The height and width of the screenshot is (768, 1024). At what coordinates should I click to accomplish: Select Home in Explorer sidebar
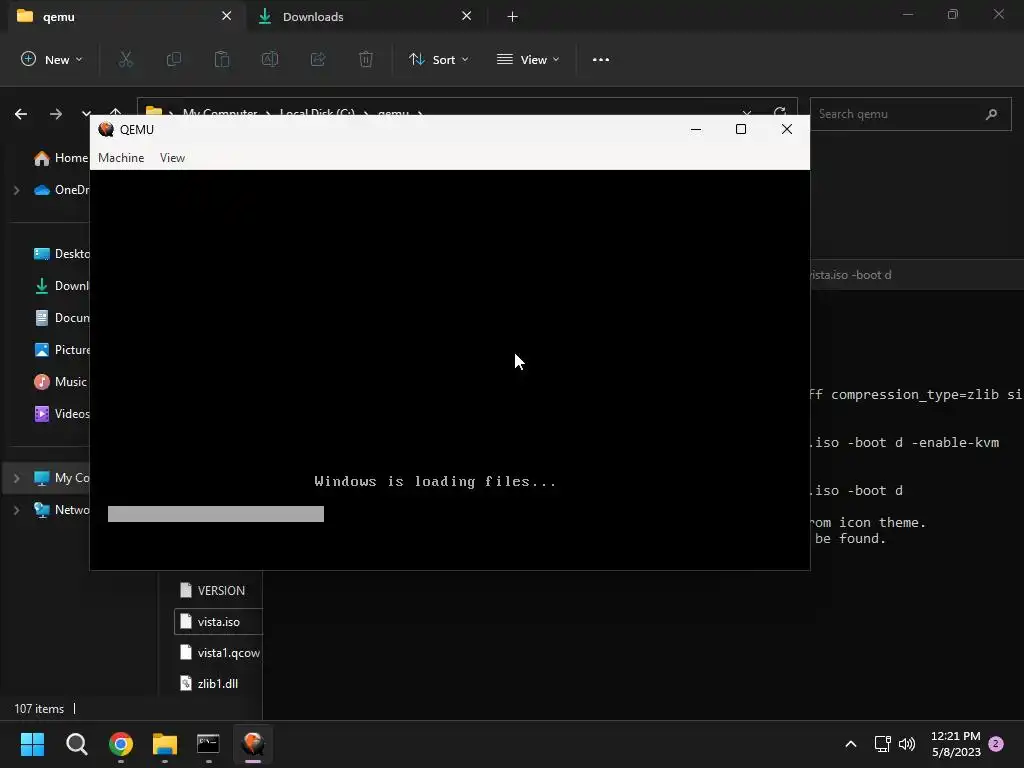[x=61, y=157]
